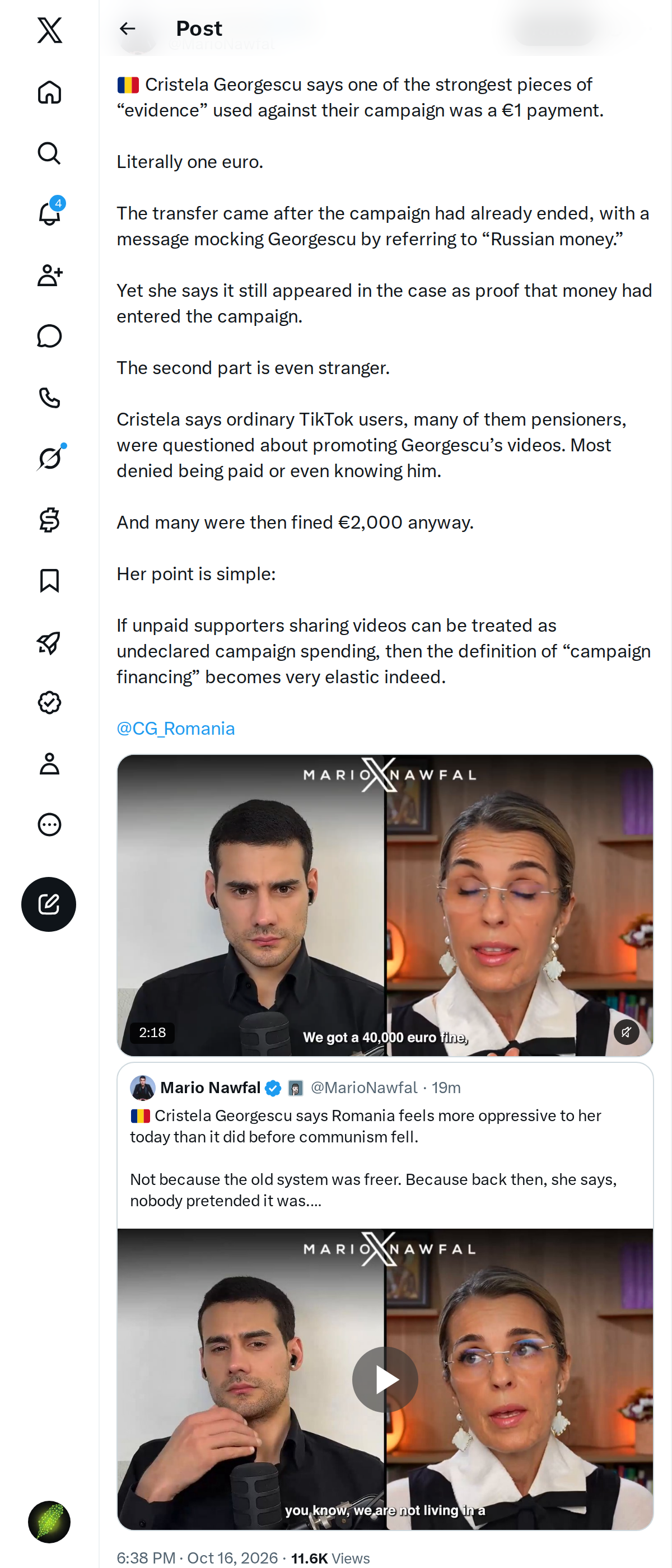The height and width of the screenshot is (1568, 672).
Task: Open Follow people icon
Action: point(49,275)
